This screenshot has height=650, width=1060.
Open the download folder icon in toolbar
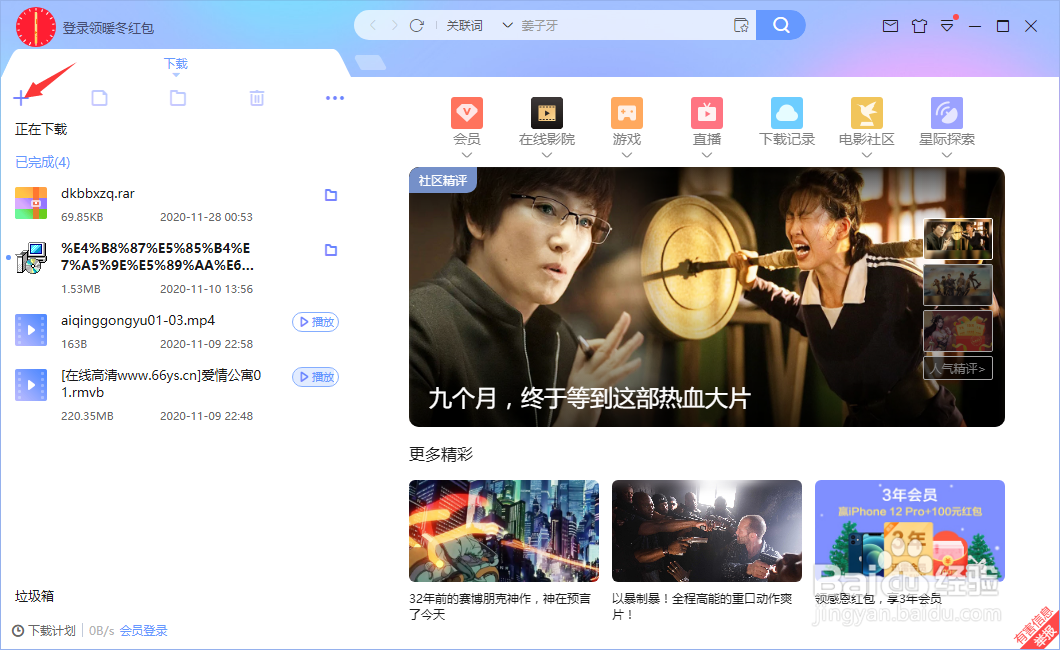(x=178, y=98)
